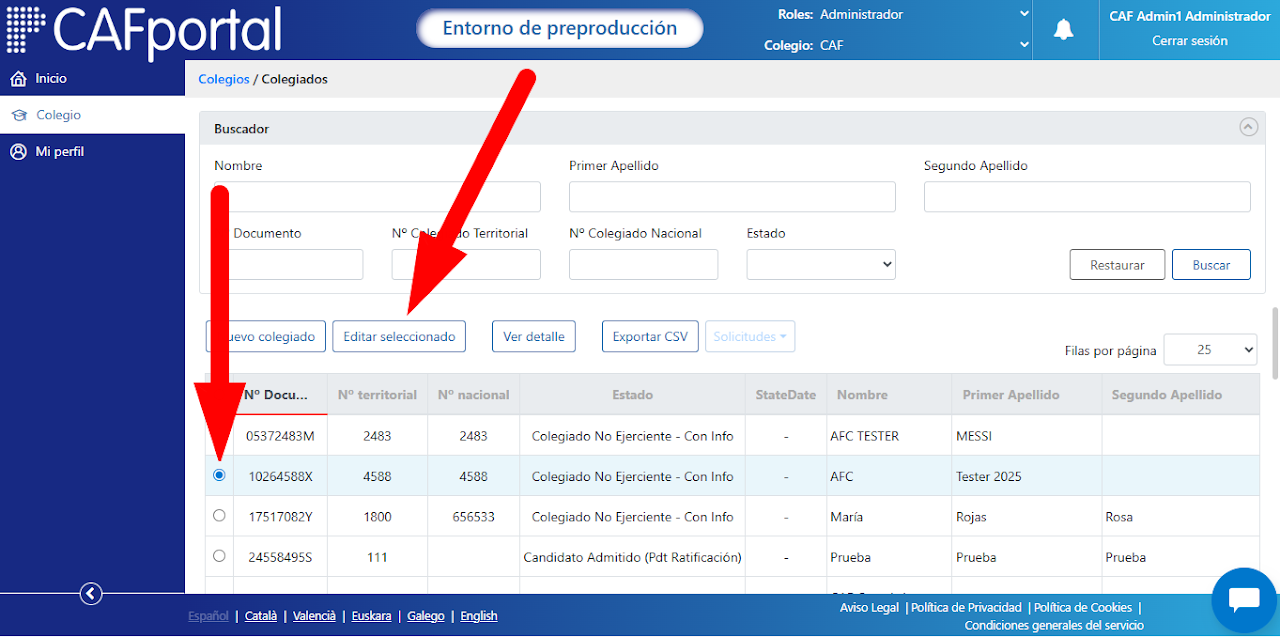Open notifications bell icon
Viewport: 1280px width, 637px height.
[1064, 30]
